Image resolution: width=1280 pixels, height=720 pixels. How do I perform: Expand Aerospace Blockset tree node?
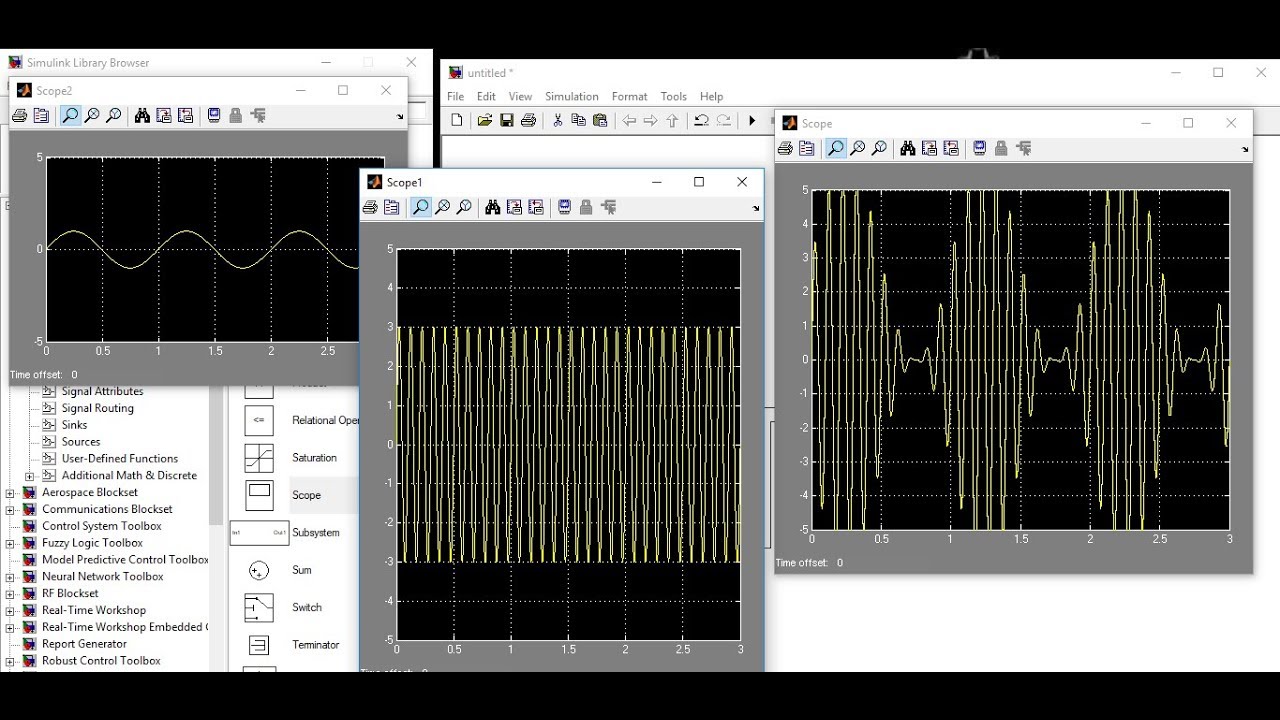click(10, 493)
